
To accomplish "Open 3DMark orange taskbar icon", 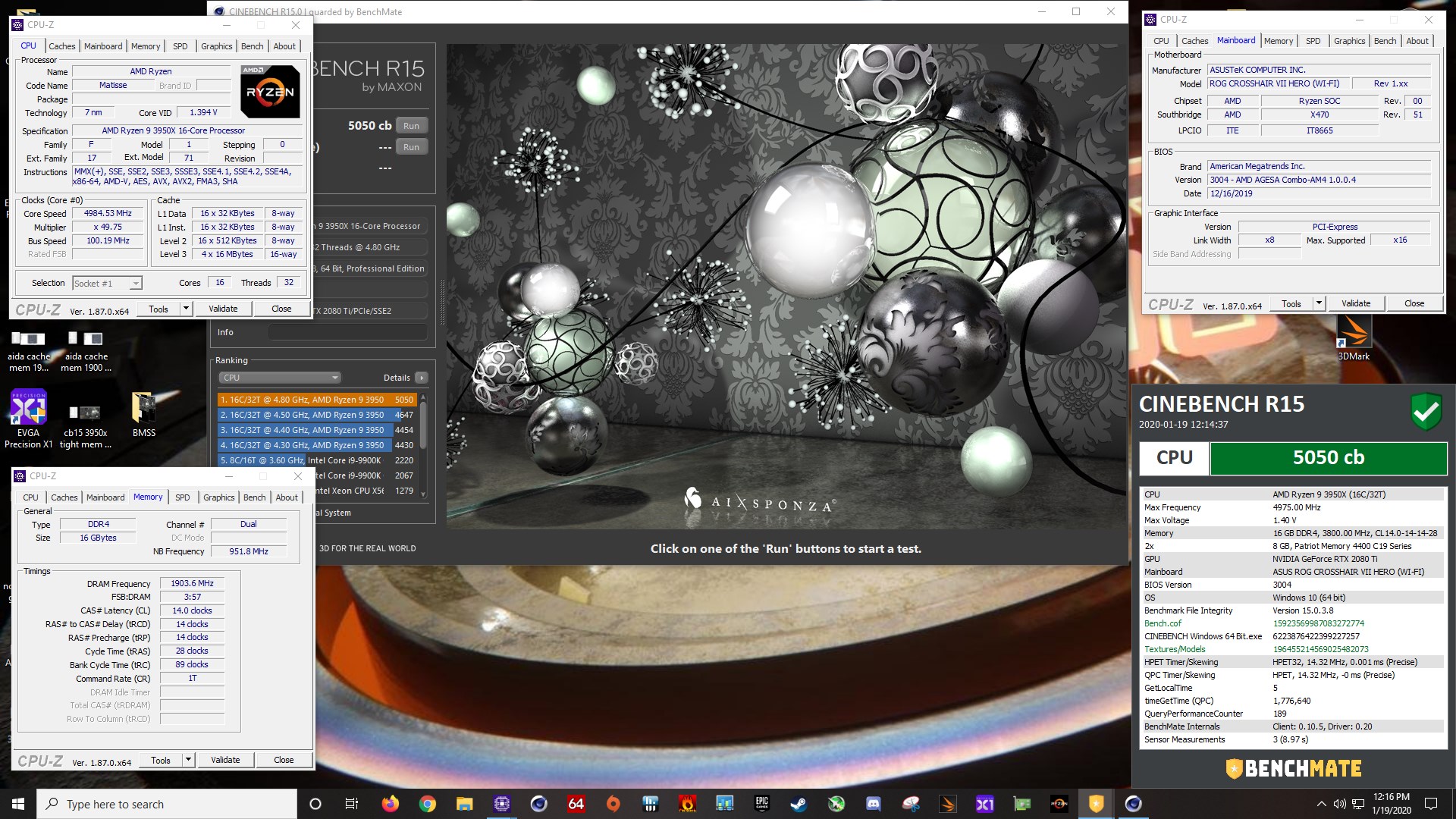I will point(947,804).
